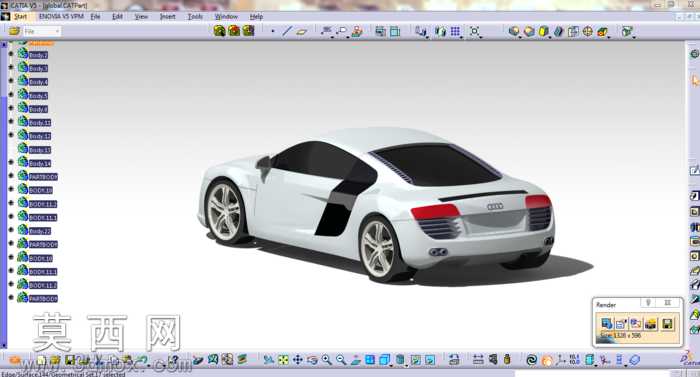Screen dimensions: 700x377
Task: Select the Rotate tool in bottom toolbar
Action: click(x=312, y=360)
